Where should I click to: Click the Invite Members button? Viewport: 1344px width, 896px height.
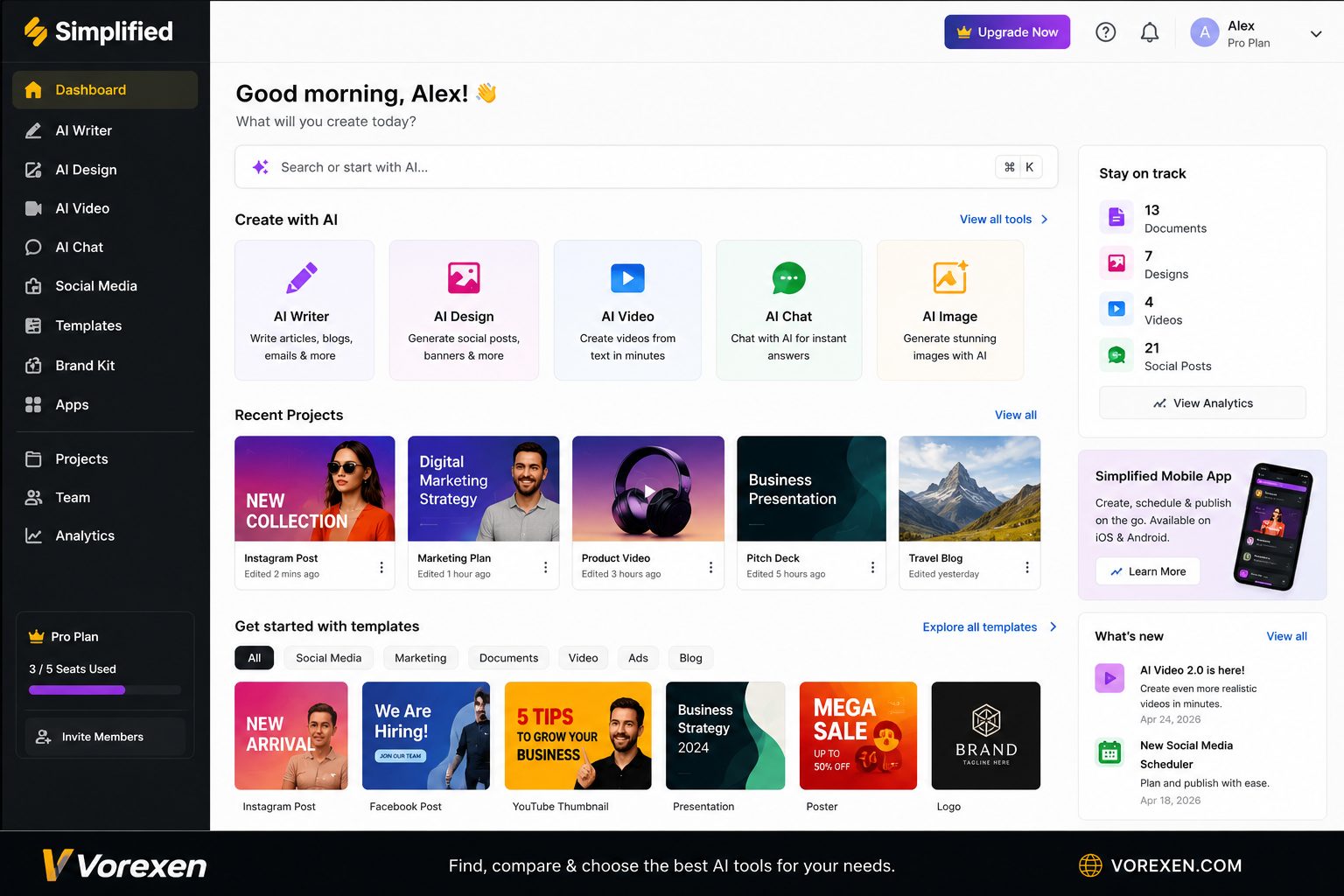[x=105, y=737]
